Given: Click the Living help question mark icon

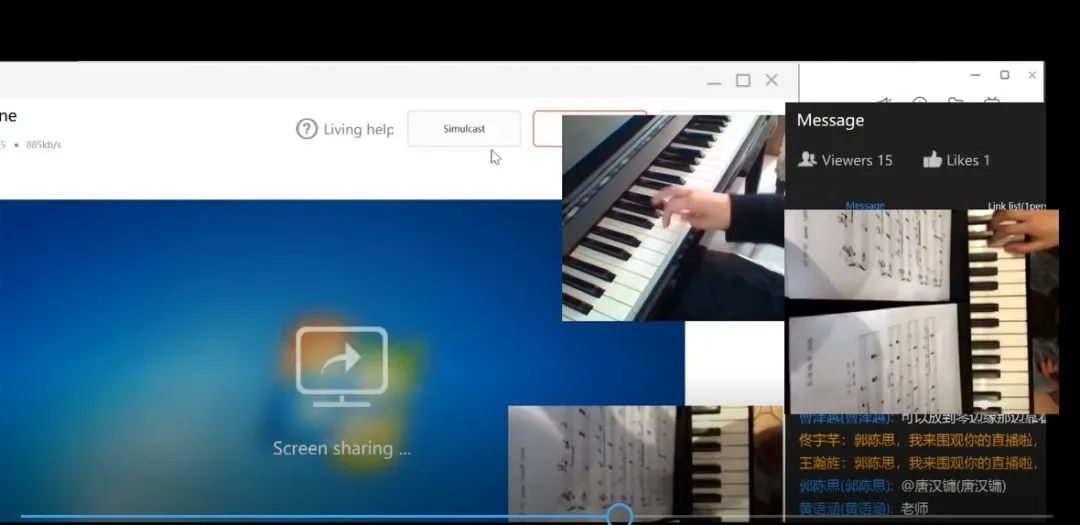Looking at the screenshot, I should pyautogui.click(x=307, y=129).
